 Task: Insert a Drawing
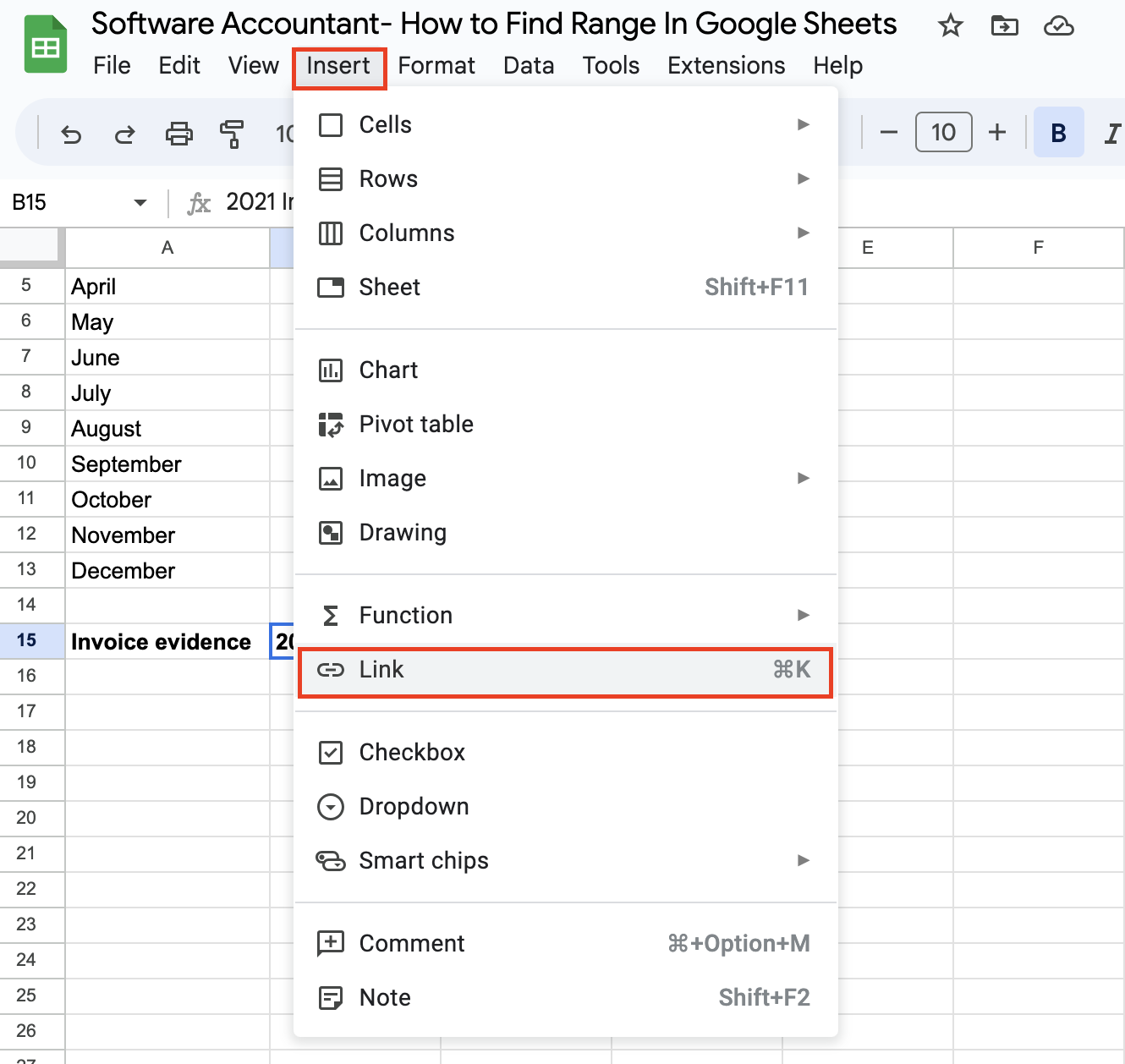[x=565, y=533]
